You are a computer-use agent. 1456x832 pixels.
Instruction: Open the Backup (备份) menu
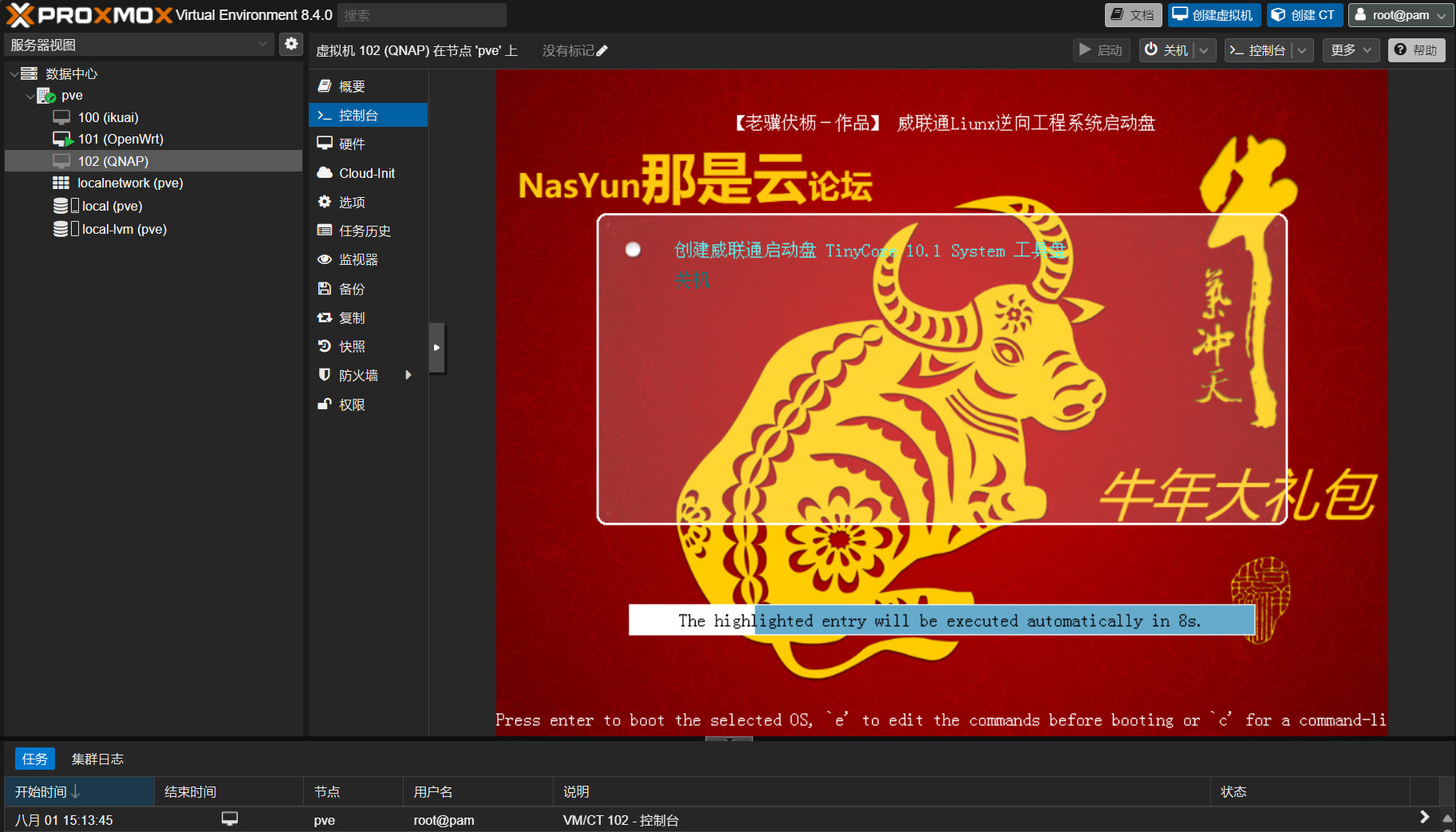coord(368,289)
